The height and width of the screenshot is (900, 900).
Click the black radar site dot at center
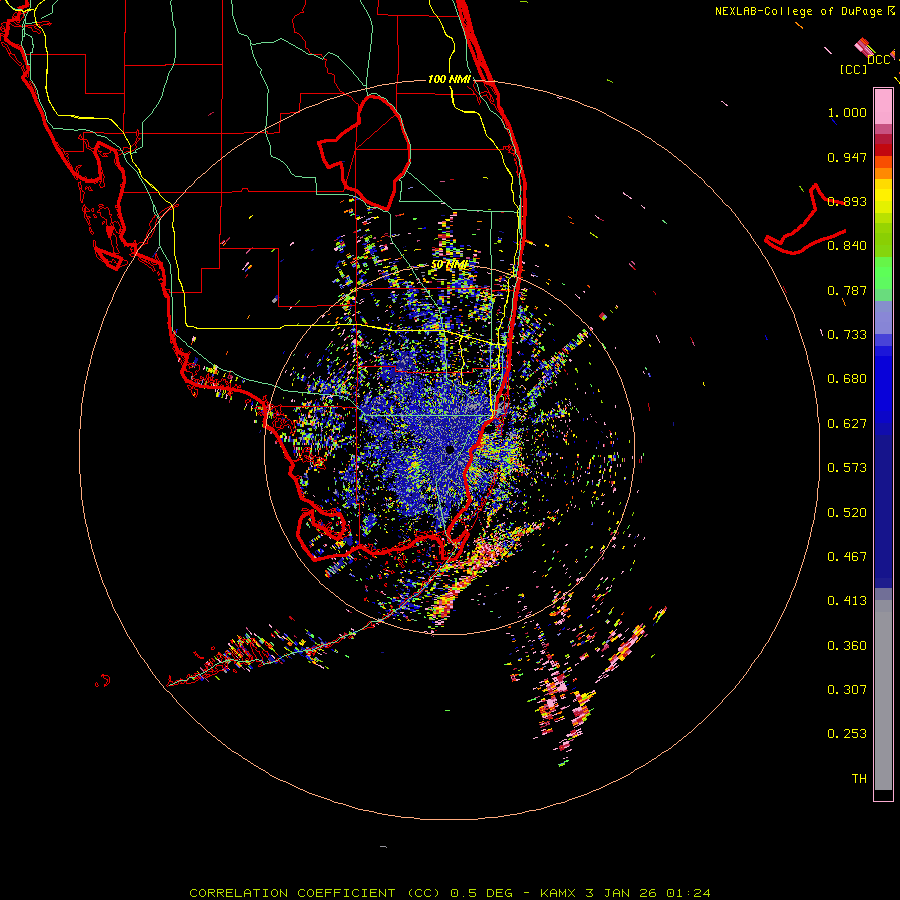[x=450, y=449]
